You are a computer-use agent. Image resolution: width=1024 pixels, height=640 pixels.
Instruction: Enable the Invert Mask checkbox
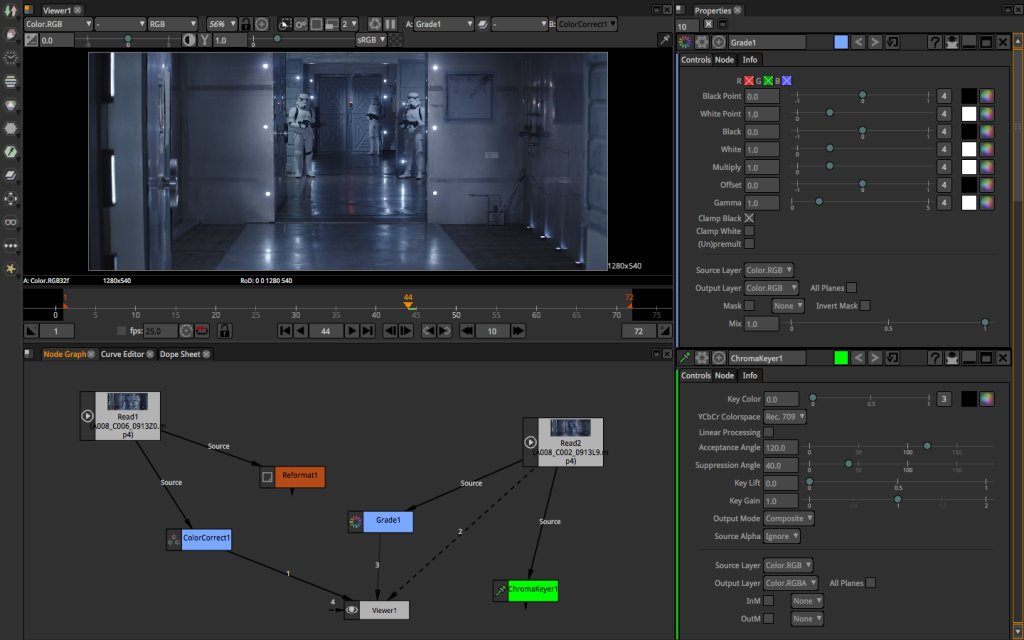(x=864, y=305)
